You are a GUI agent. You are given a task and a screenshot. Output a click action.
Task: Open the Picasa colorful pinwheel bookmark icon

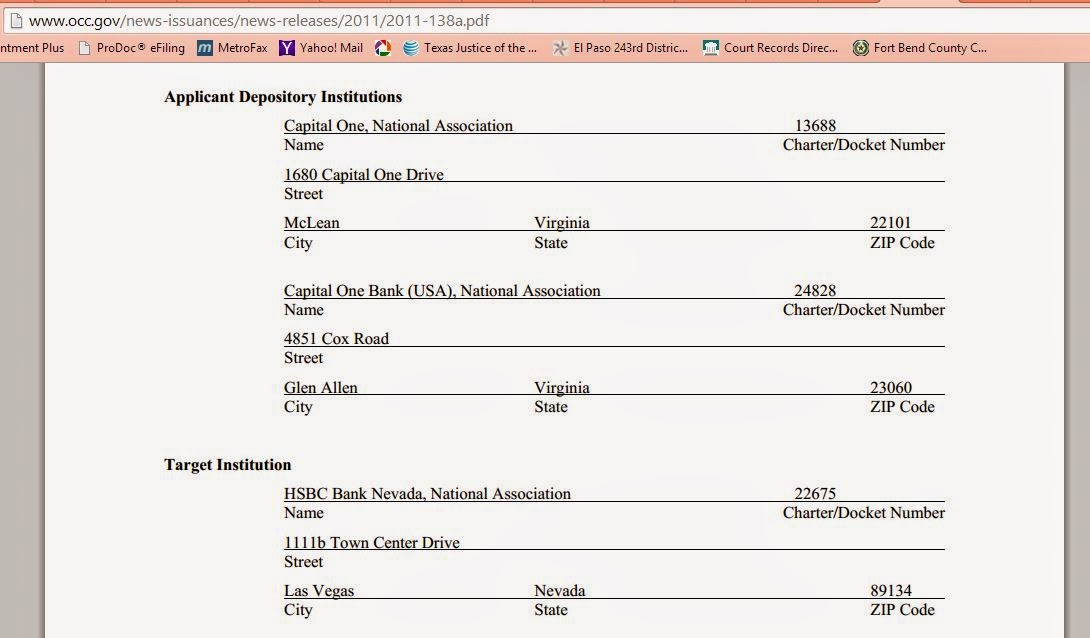[x=382, y=48]
